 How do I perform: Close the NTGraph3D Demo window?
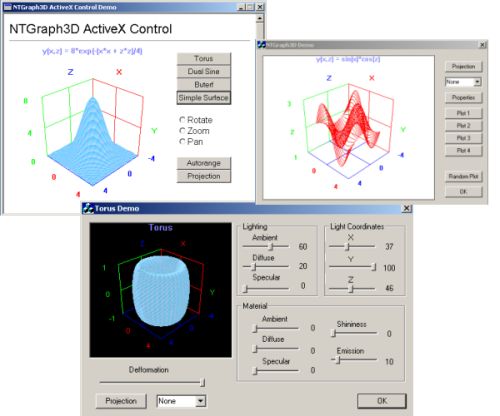pos(482,45)
